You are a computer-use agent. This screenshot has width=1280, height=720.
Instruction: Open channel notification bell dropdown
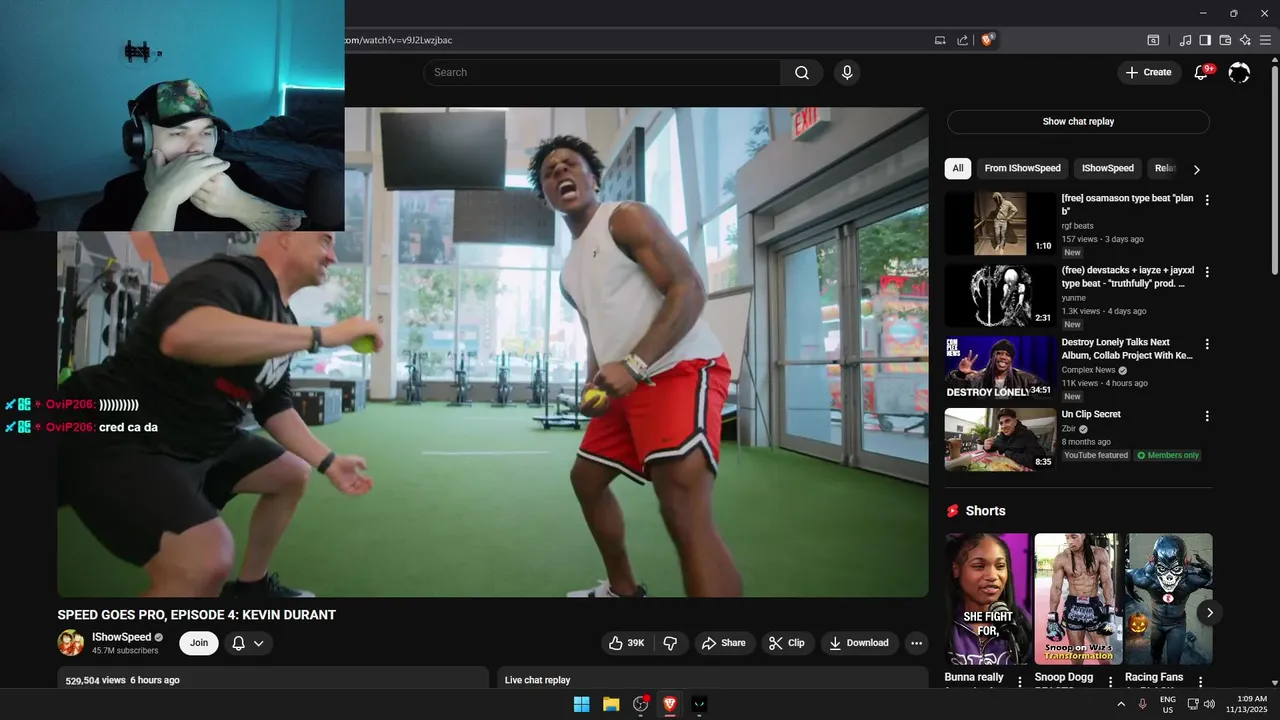tap(248, 643)
